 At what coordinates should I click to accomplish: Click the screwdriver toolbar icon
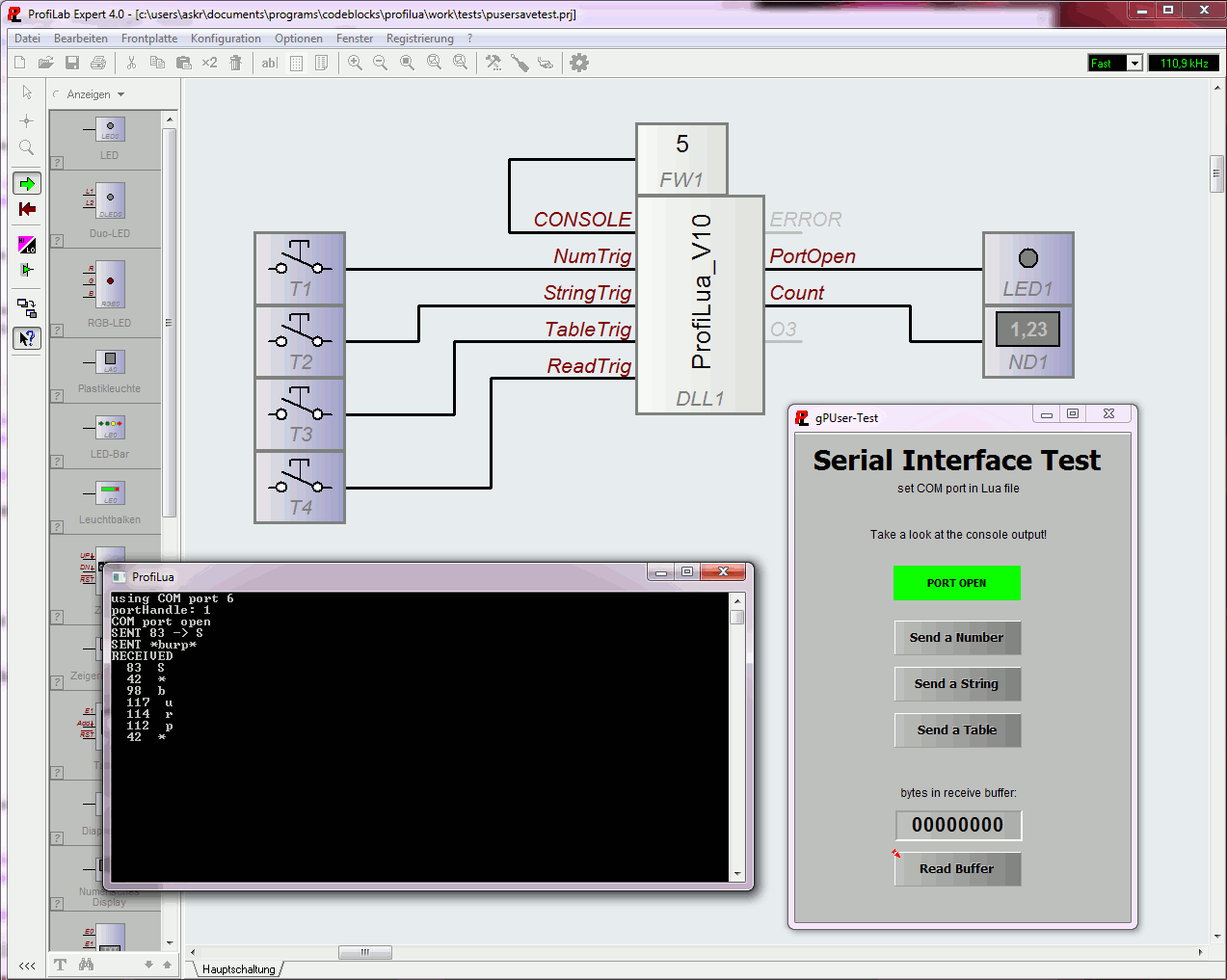pyautogui.click(x=520, y=63)
